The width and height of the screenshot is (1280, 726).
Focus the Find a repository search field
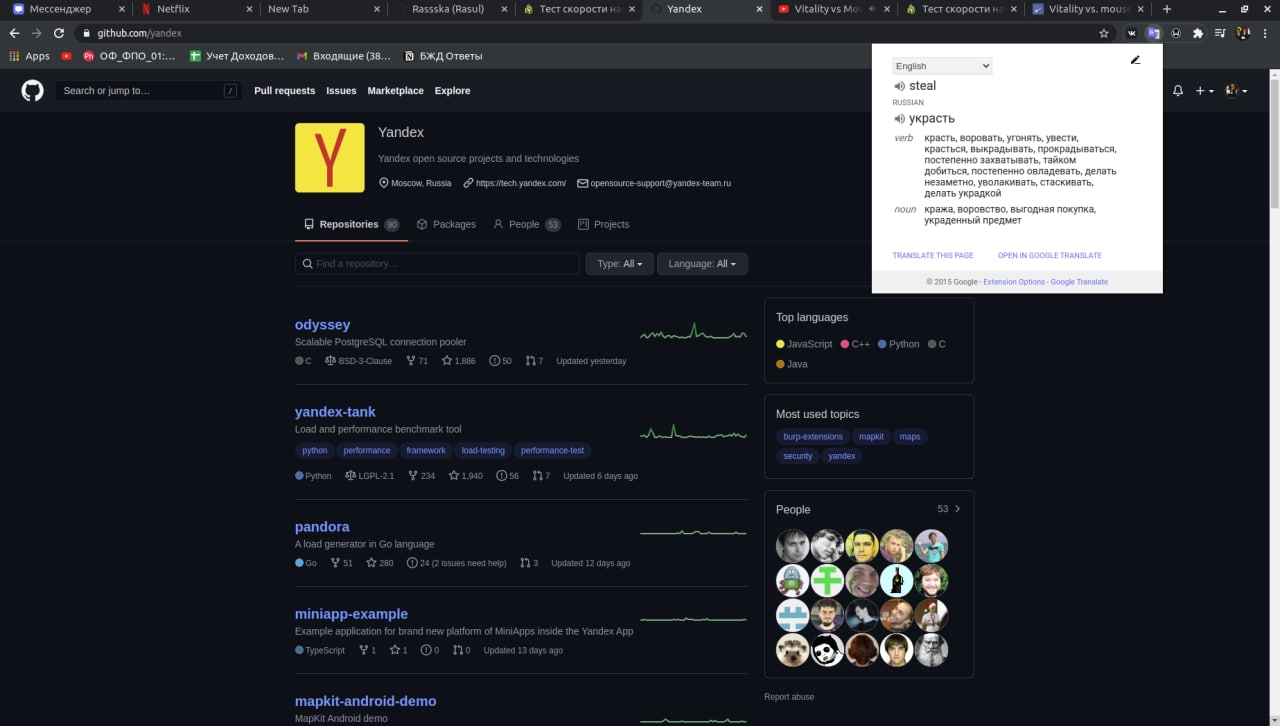point(438,264)
